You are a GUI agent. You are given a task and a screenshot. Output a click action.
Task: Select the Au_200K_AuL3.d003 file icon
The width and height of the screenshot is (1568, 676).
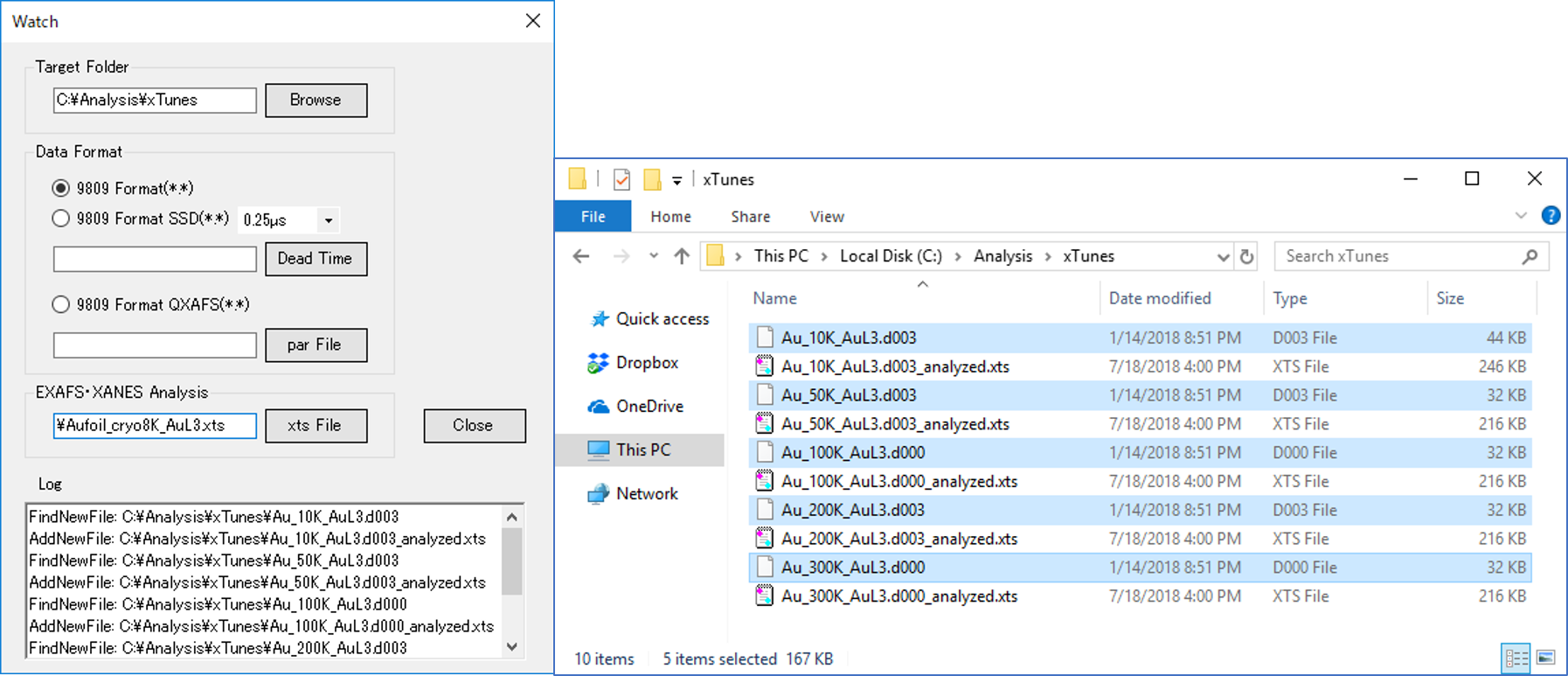pyautogui.click(x=765, y=510)
